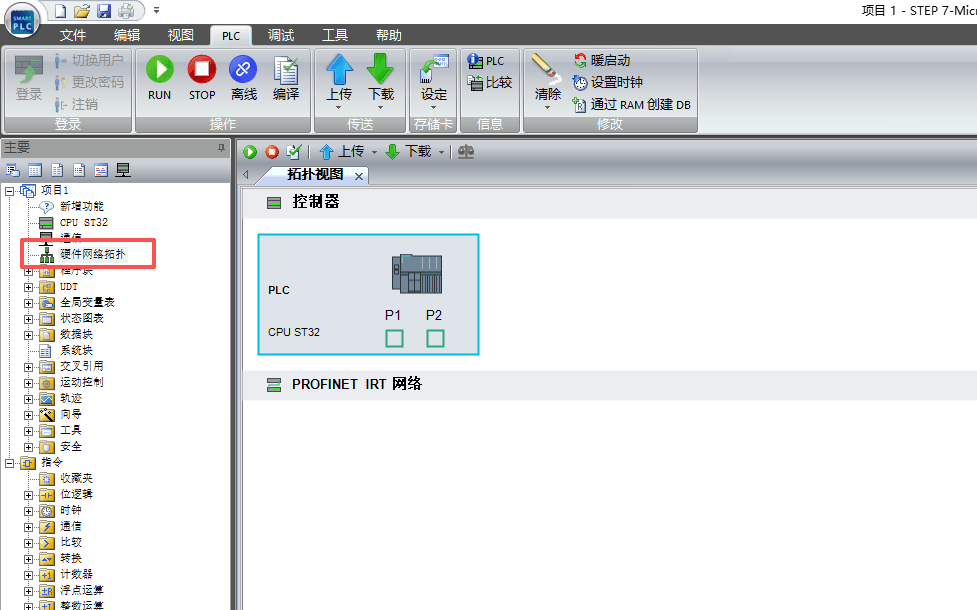
Task: Click 设置时钟 set clock button
Action: pos(608,82)
